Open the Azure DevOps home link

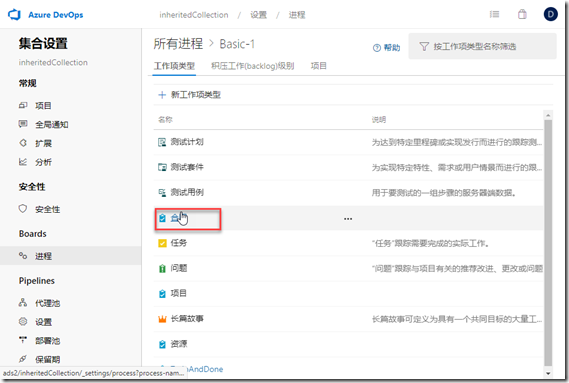coord(56,15)
